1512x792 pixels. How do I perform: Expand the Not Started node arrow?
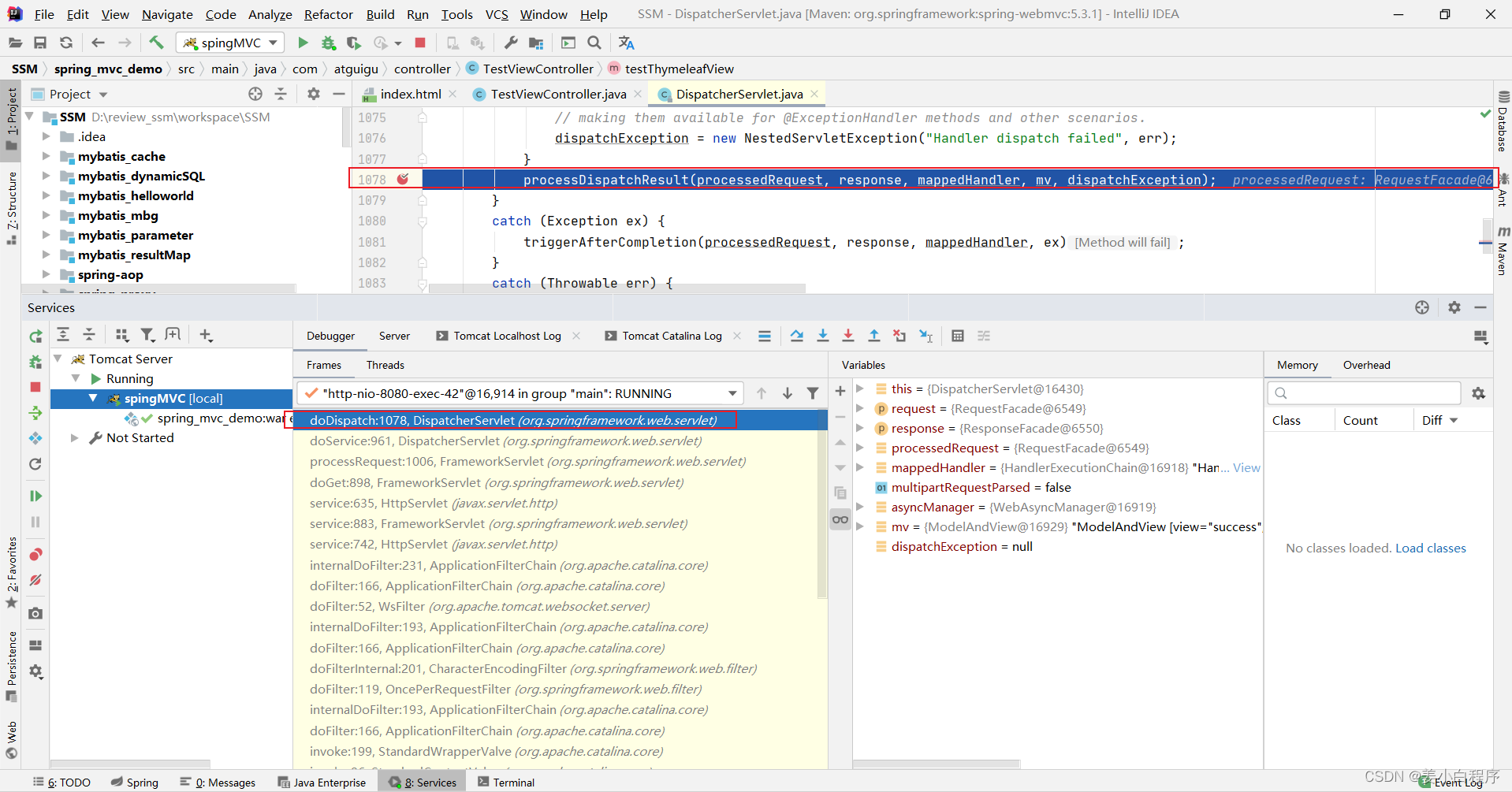coord(75,437)
